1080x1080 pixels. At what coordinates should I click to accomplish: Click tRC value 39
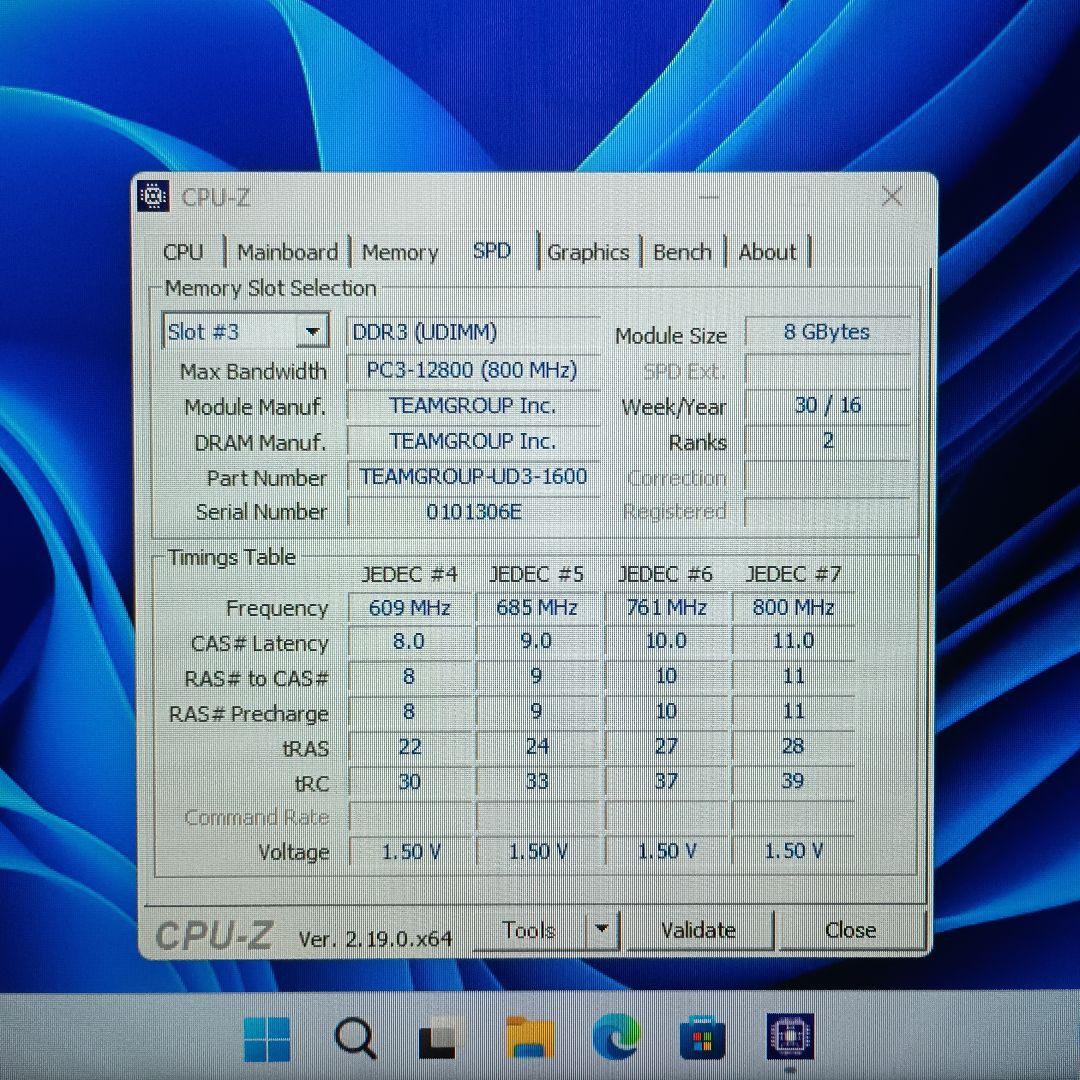click(793, 782)
